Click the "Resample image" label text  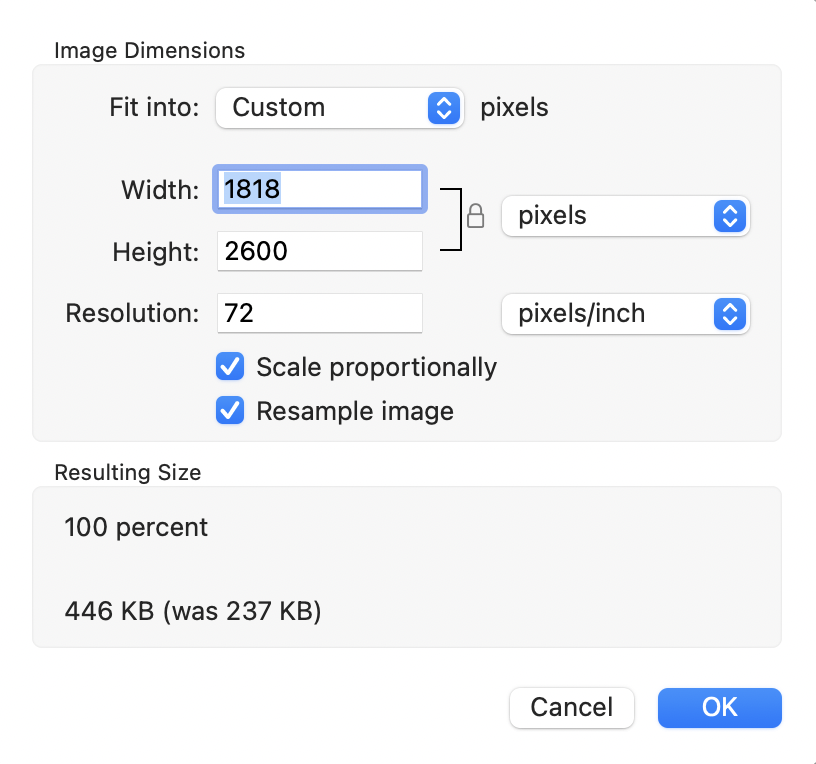[x=355, y=411]
